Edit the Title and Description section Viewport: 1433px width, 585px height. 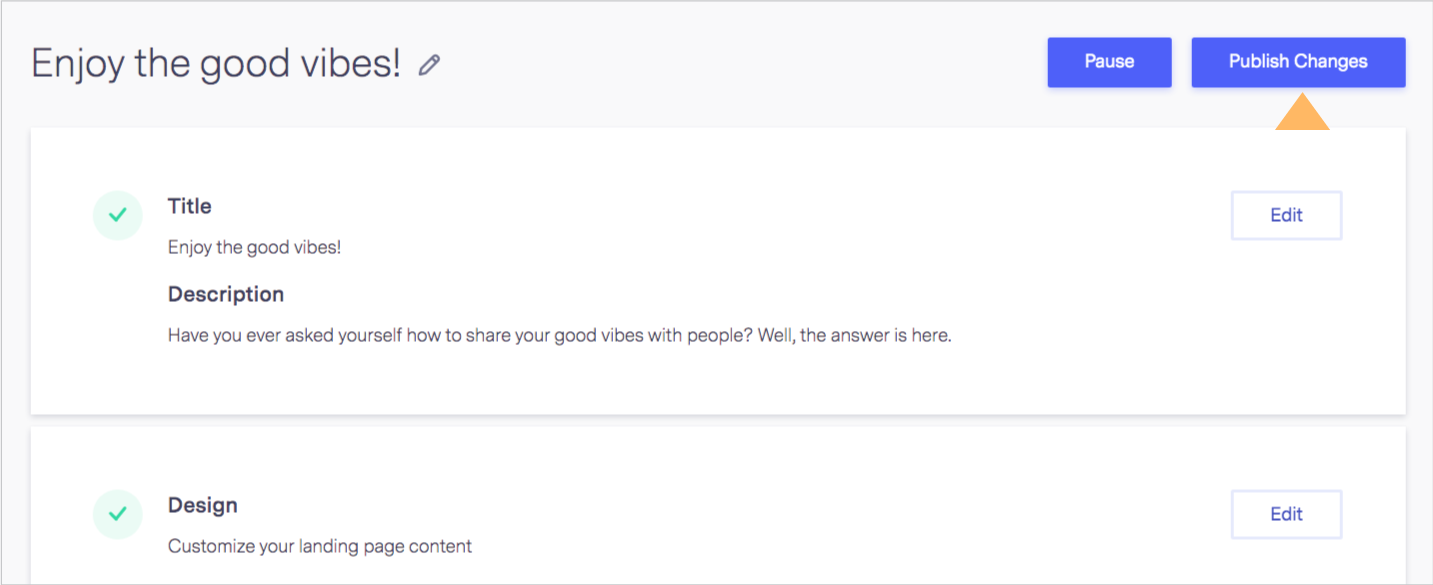pyautogui.click(x=1286, y=215)
